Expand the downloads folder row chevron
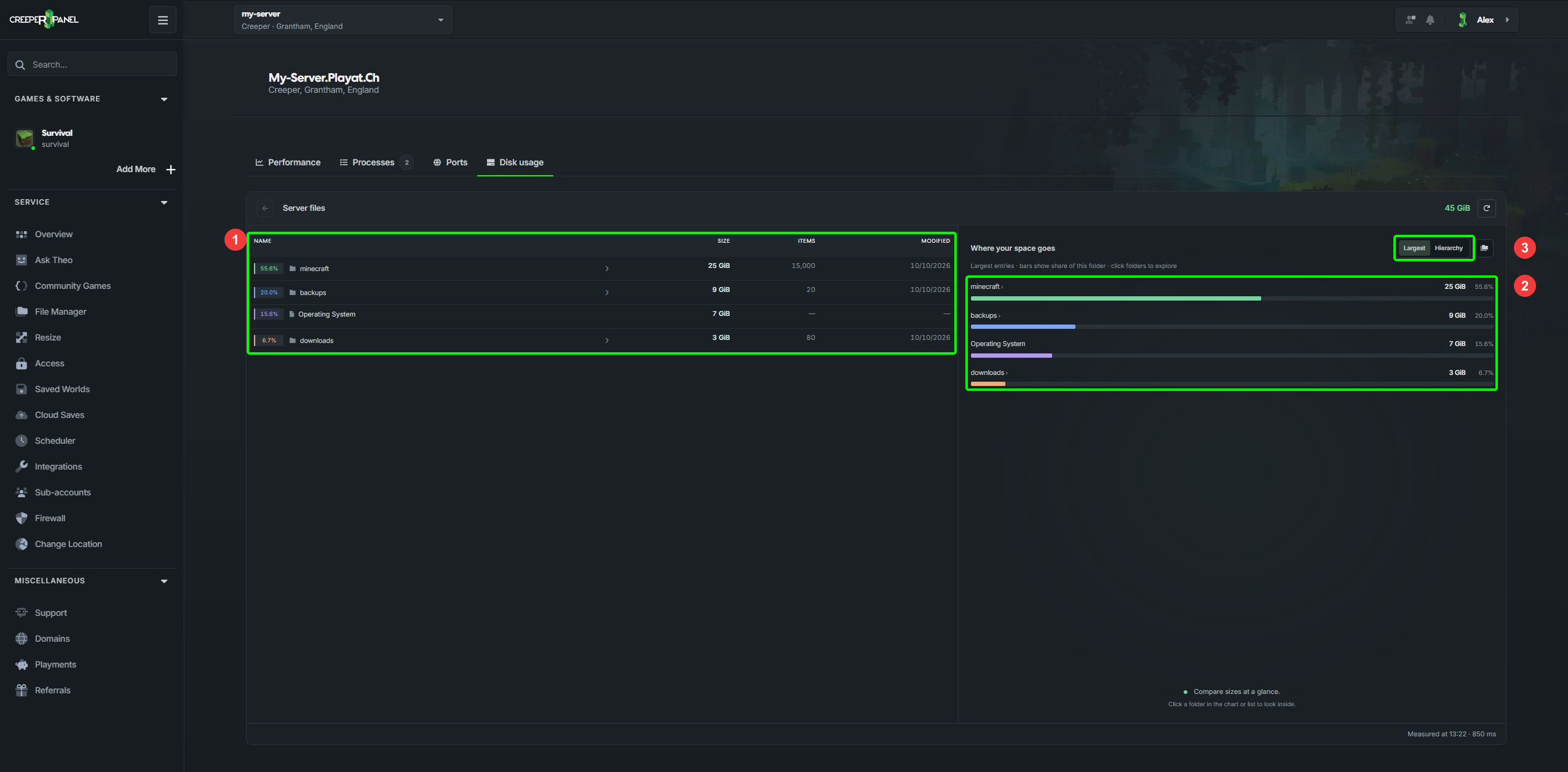Viewport: 1568px width, 772px height. [x=607, y=341]
